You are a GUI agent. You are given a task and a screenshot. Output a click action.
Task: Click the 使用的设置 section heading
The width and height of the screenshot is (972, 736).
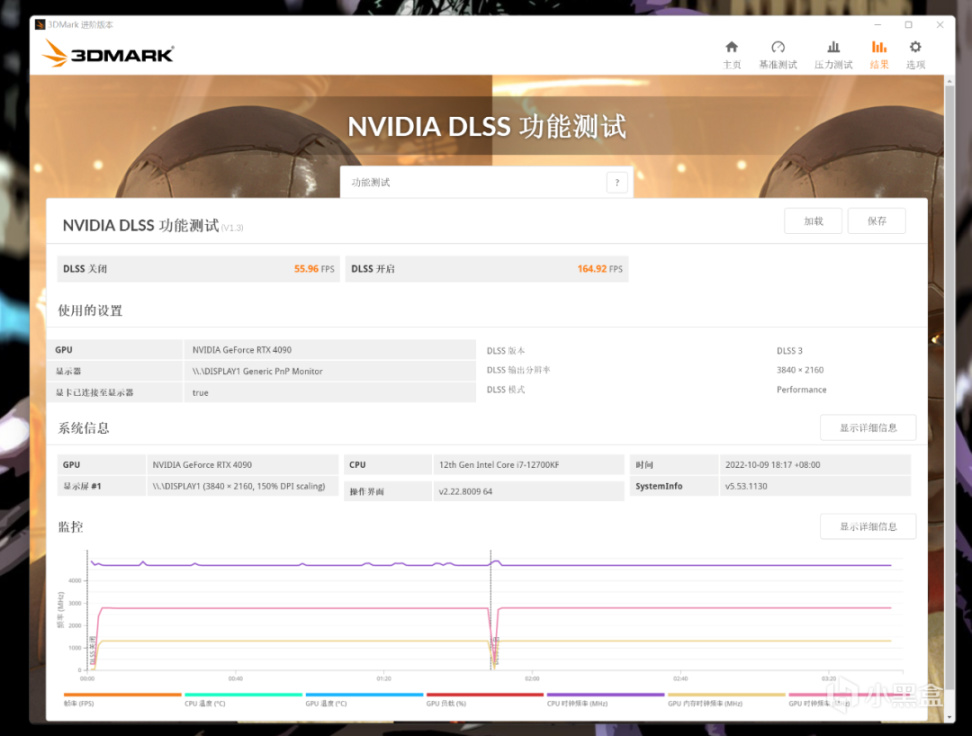point(91,310)
